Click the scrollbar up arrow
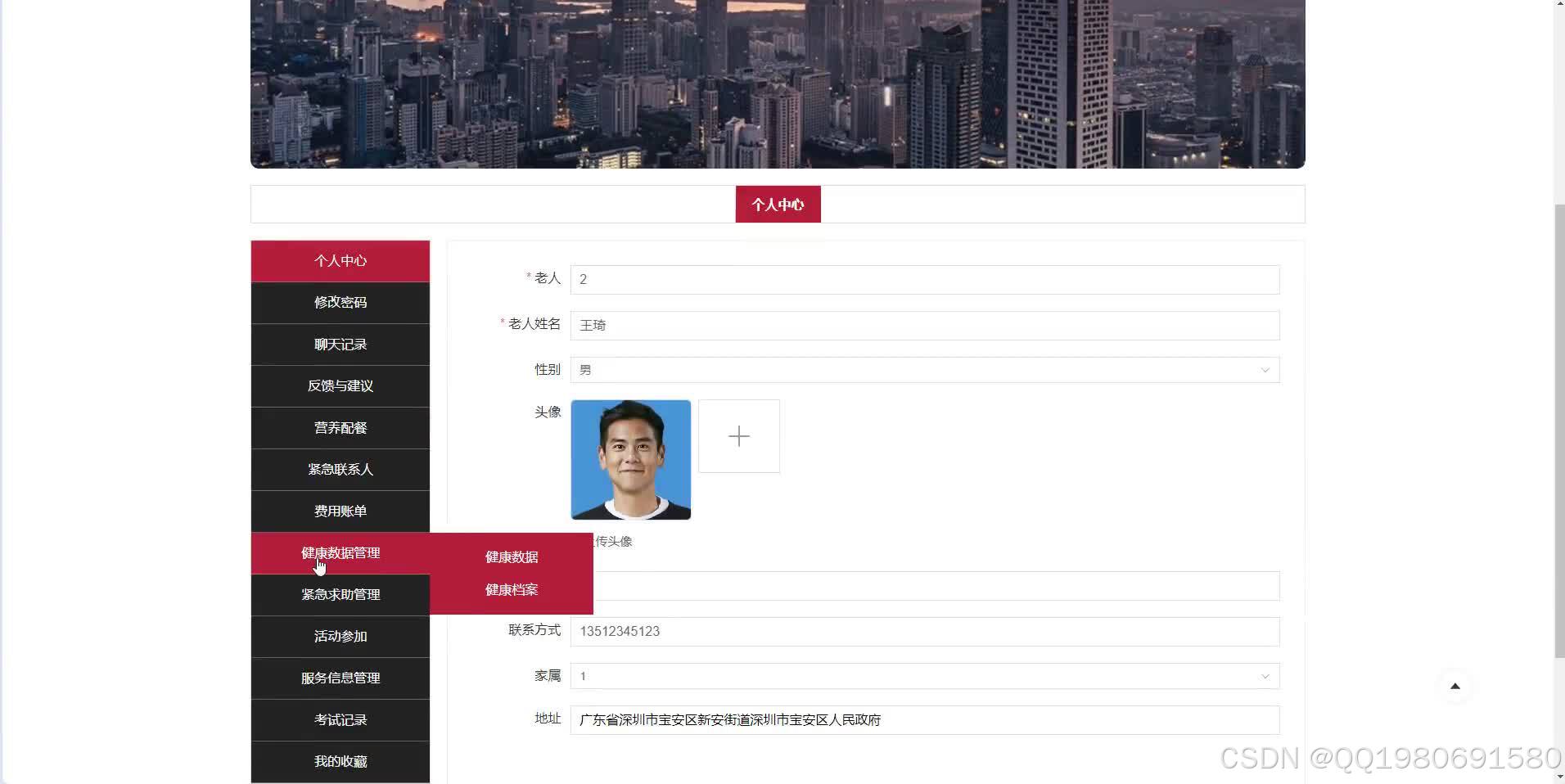 (x=1558, y=7)
